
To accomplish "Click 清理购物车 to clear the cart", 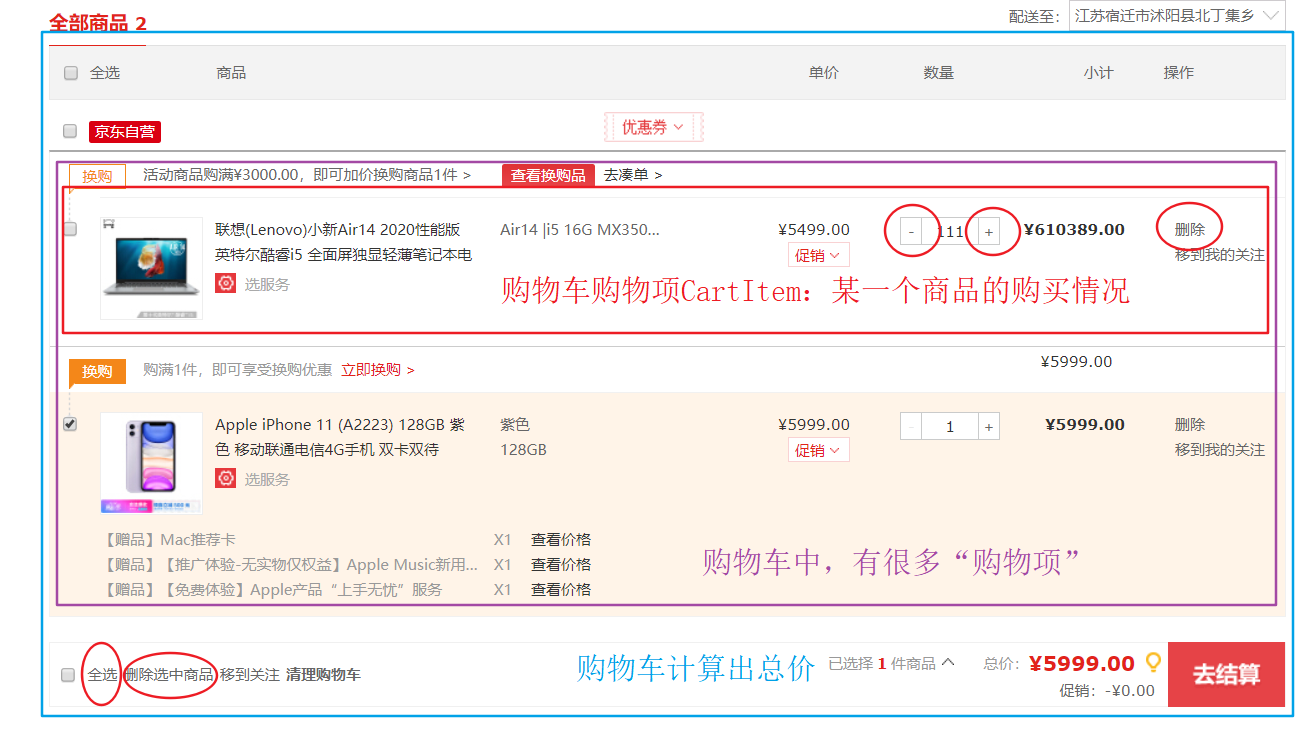I will tap(323, 675).
